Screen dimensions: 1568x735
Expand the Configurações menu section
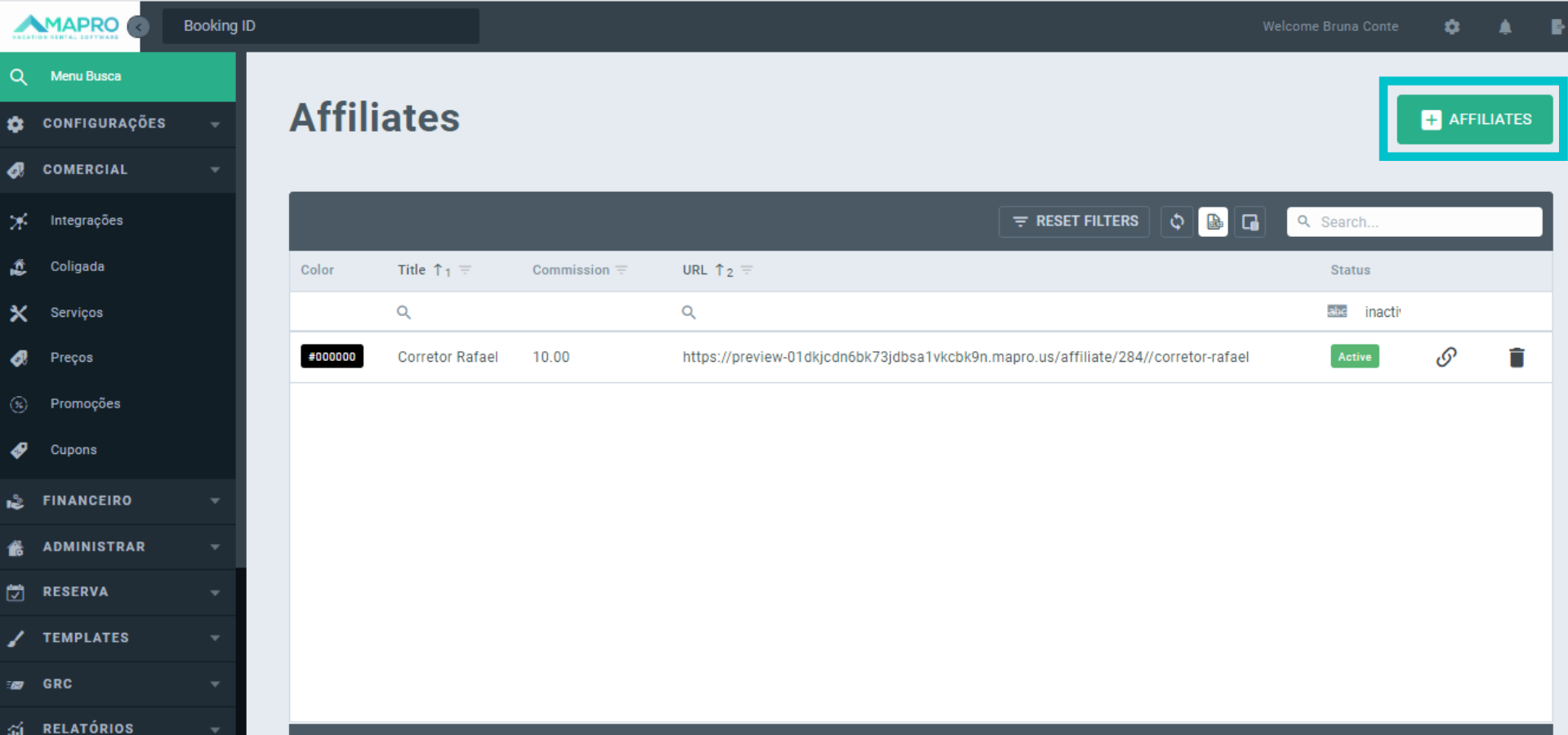[x=118, y=123]
